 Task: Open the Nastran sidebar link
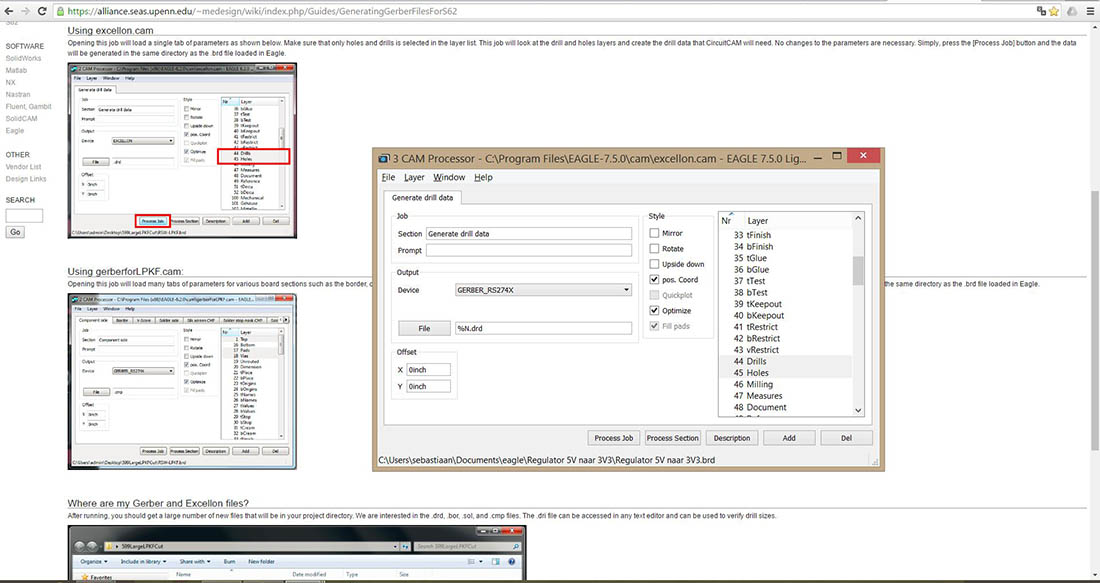click(x=18, y=94)
